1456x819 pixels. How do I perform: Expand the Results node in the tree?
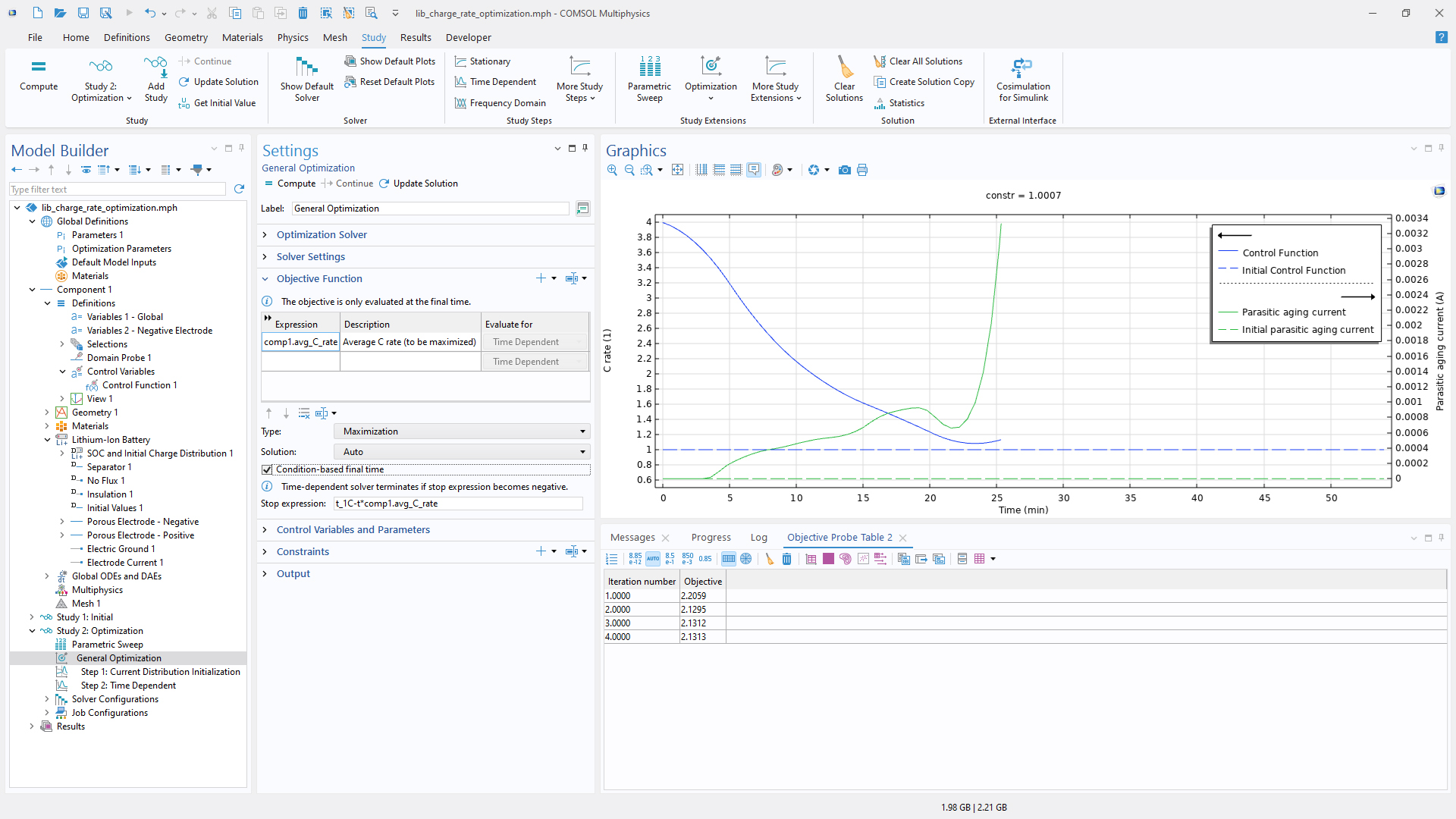[x=32, y=726]
